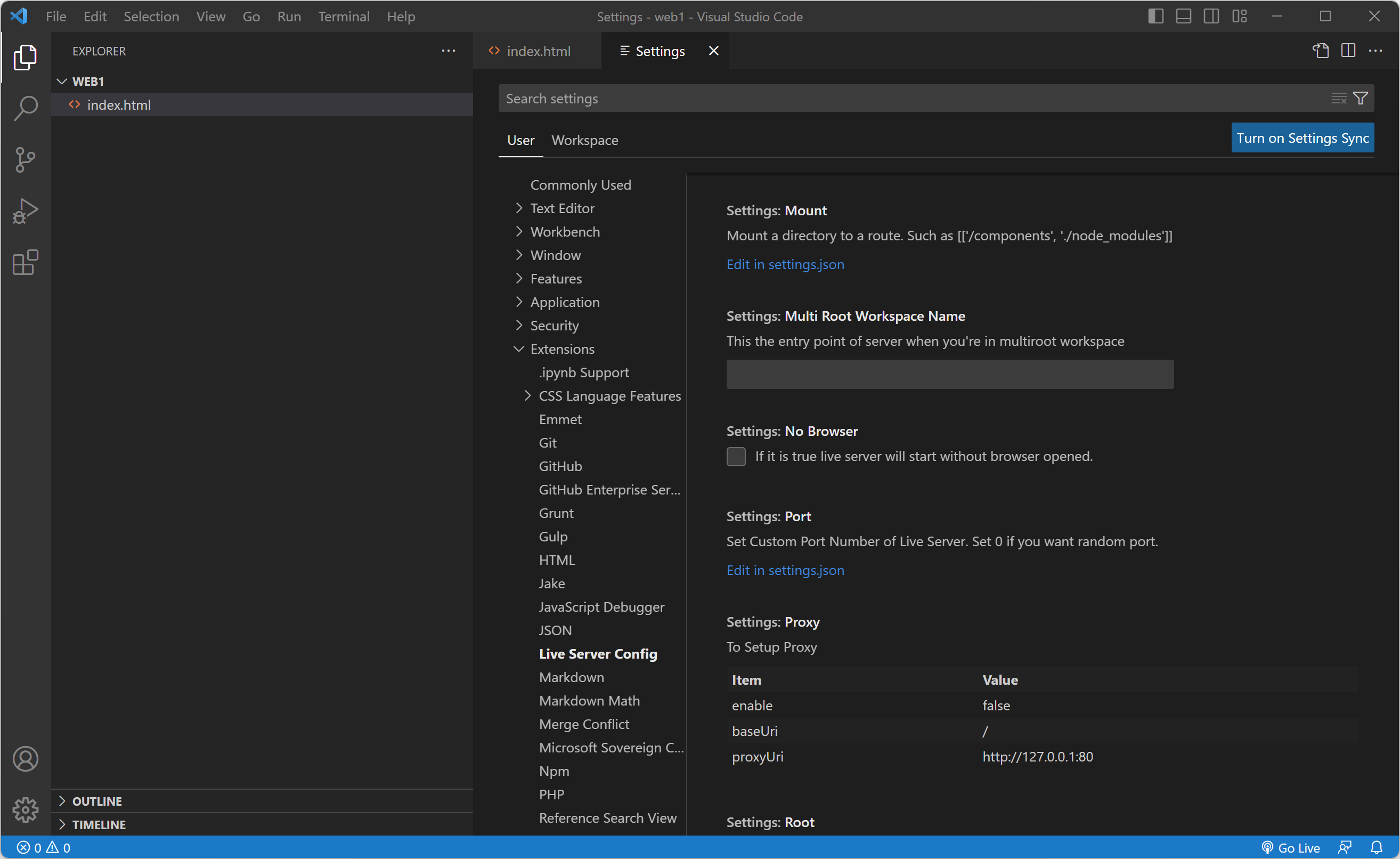Open the Extensions view
This screenshot has height=859, width=1400.
point(25,263)
